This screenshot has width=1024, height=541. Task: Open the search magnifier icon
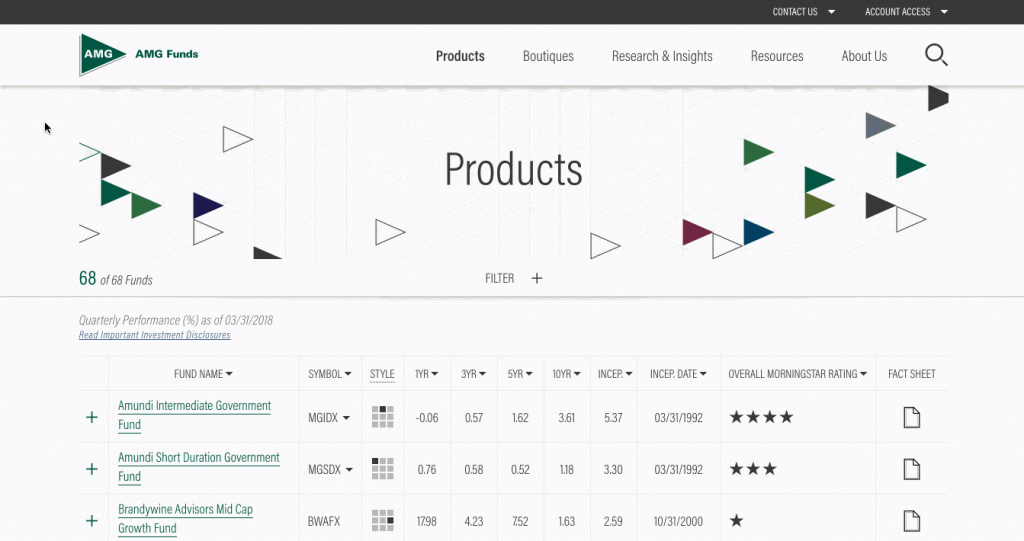[x=936, y=55]
